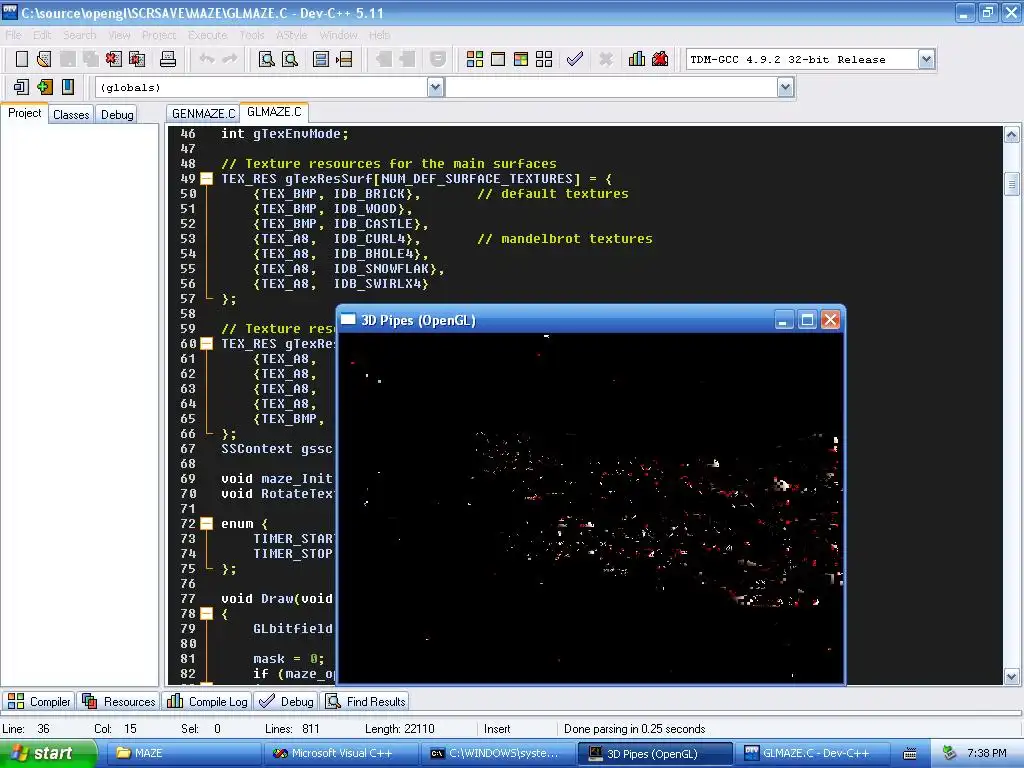Click the Run program window icon
The image size is (1024, 768).
498,59
